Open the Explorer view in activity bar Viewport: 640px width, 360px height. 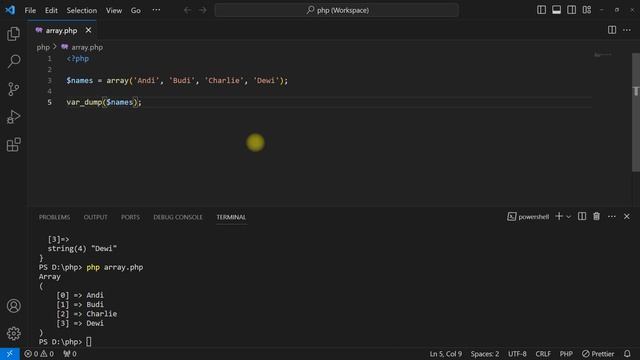pos(13,33)
